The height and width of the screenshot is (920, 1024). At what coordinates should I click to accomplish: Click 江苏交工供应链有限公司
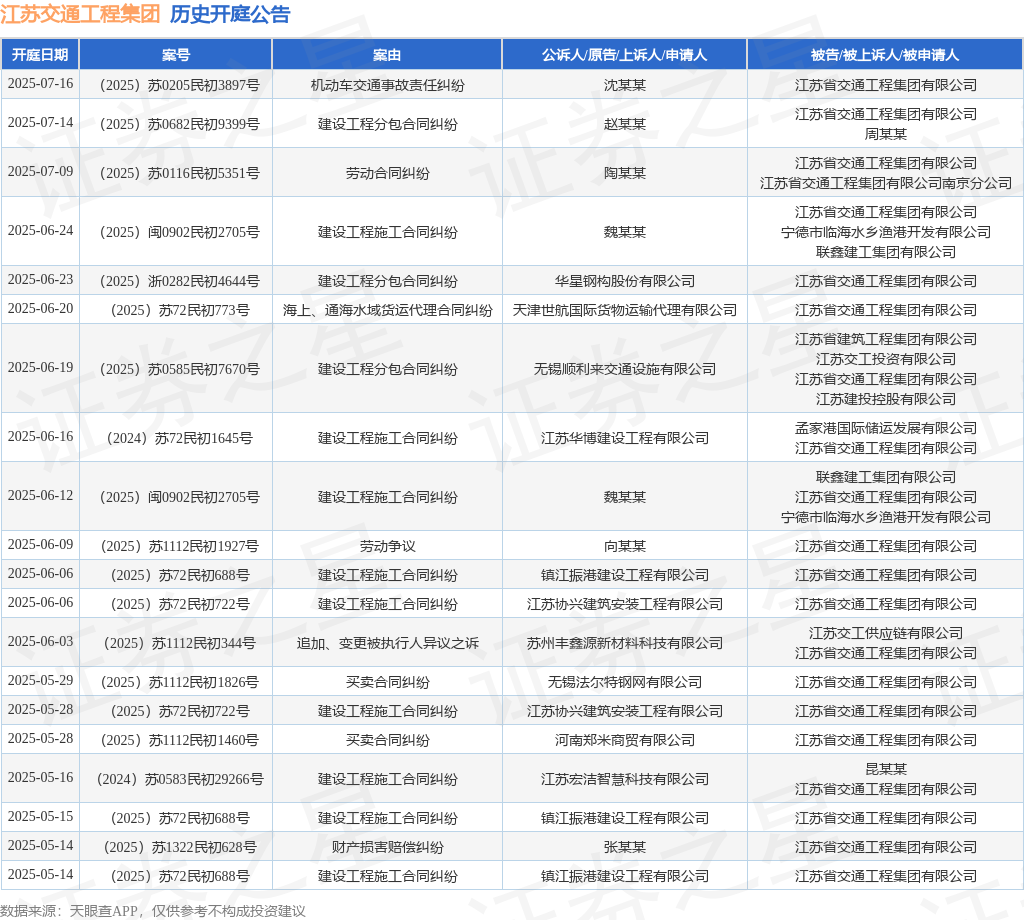[886, 633]
